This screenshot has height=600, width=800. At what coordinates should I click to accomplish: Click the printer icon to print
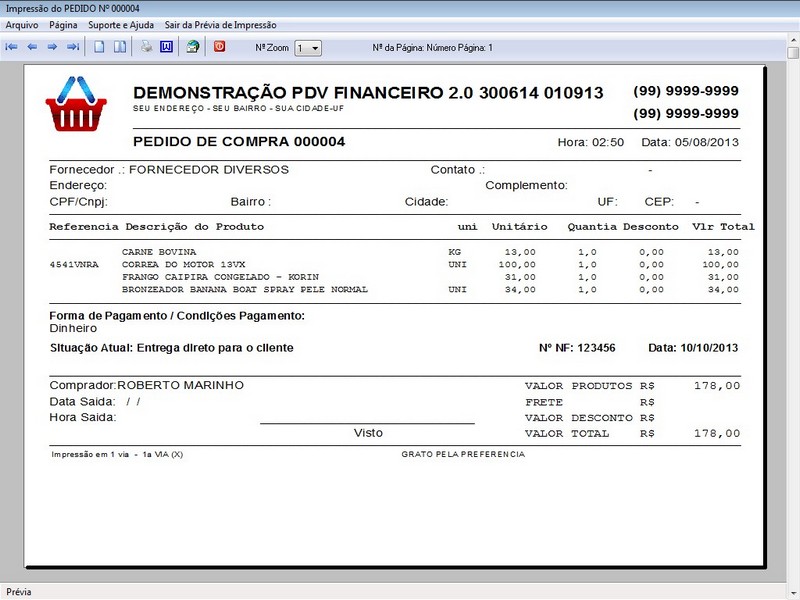146,47
